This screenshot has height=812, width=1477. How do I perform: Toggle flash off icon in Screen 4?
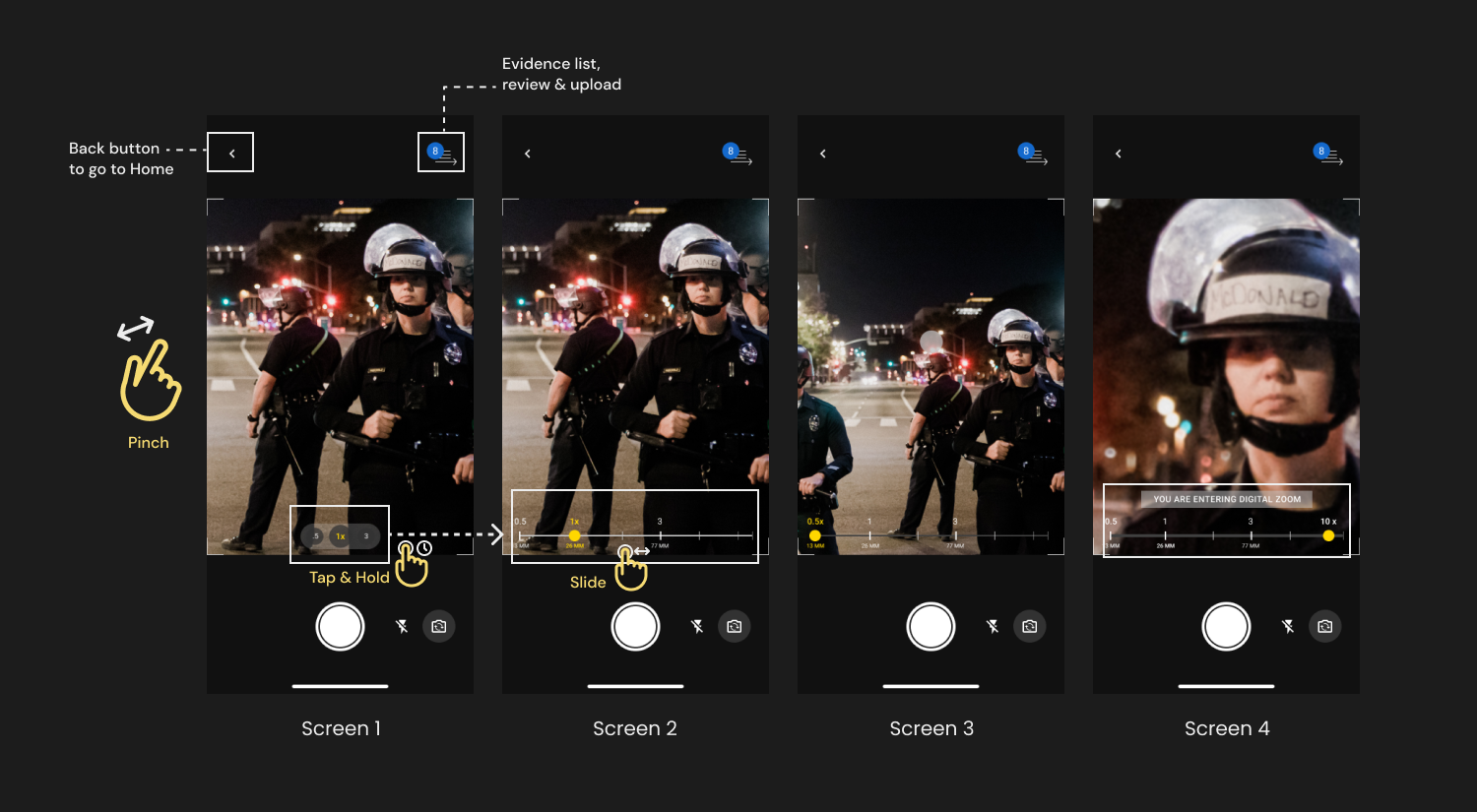pyautogui.click(x=1288, y=627)
